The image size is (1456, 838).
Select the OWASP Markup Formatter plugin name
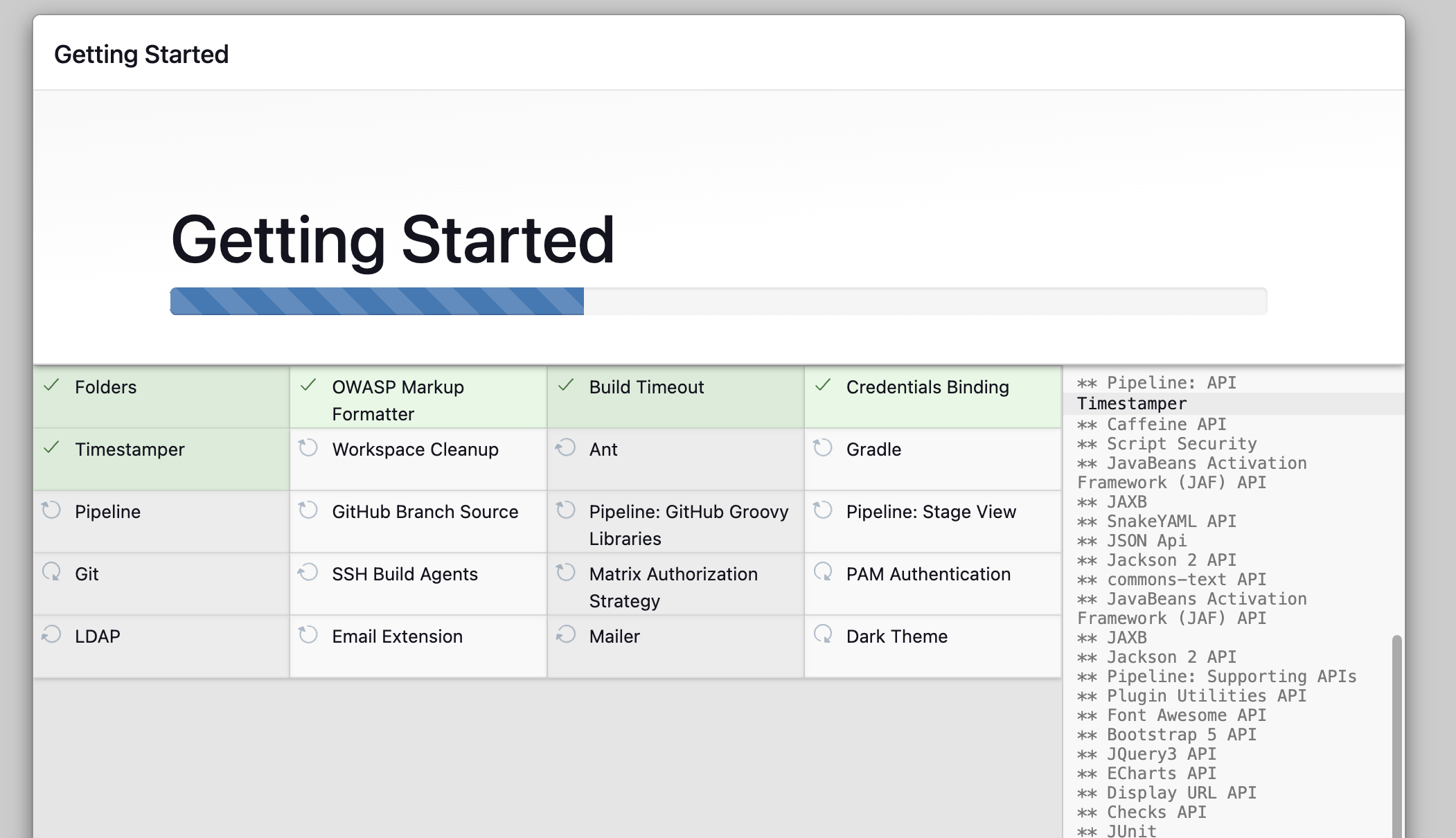[x=398, y=400]
